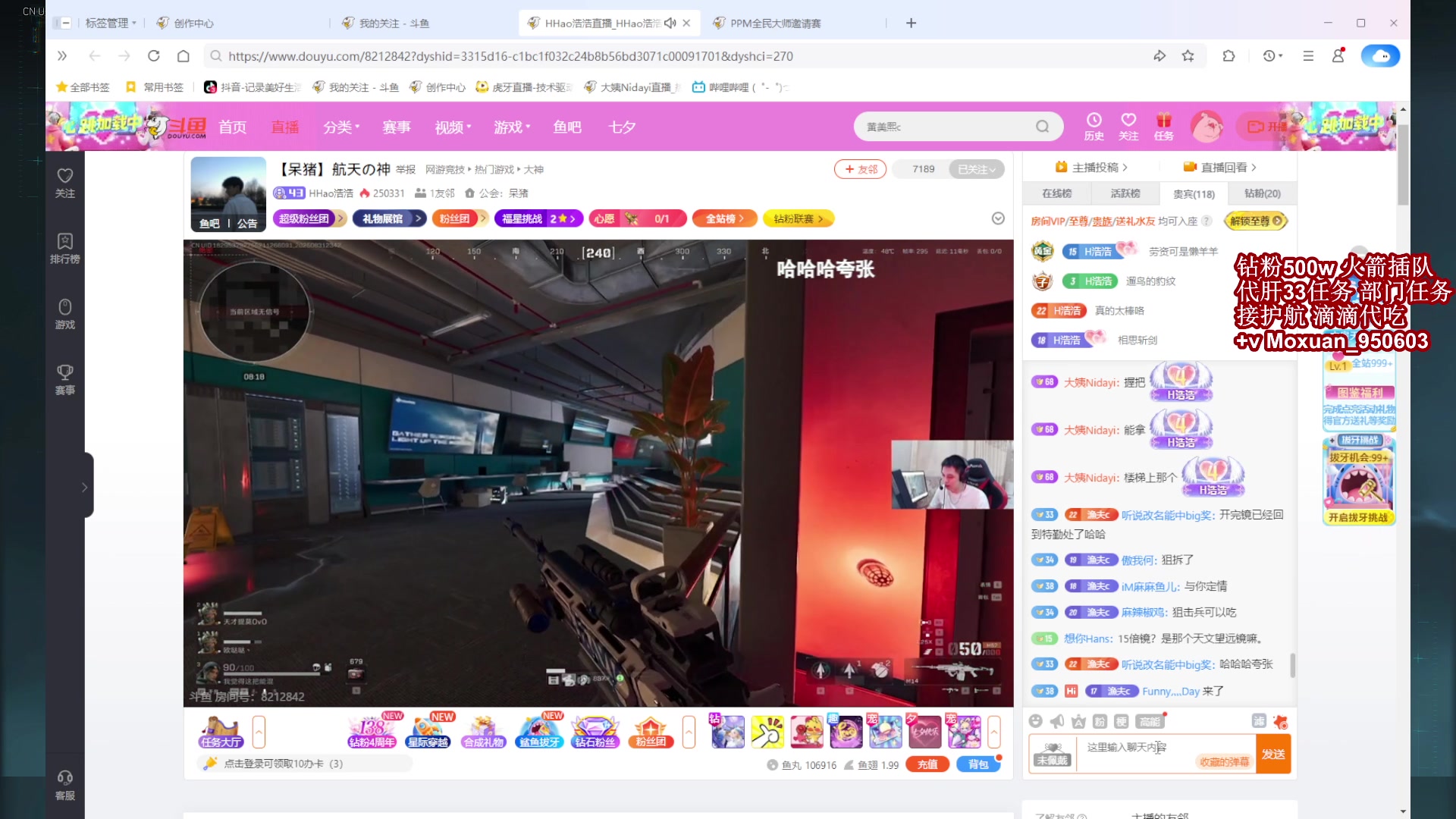Click the 粉 badge icon in chat toolbar
The image size is (1456, 819).
coord(1100,721)
